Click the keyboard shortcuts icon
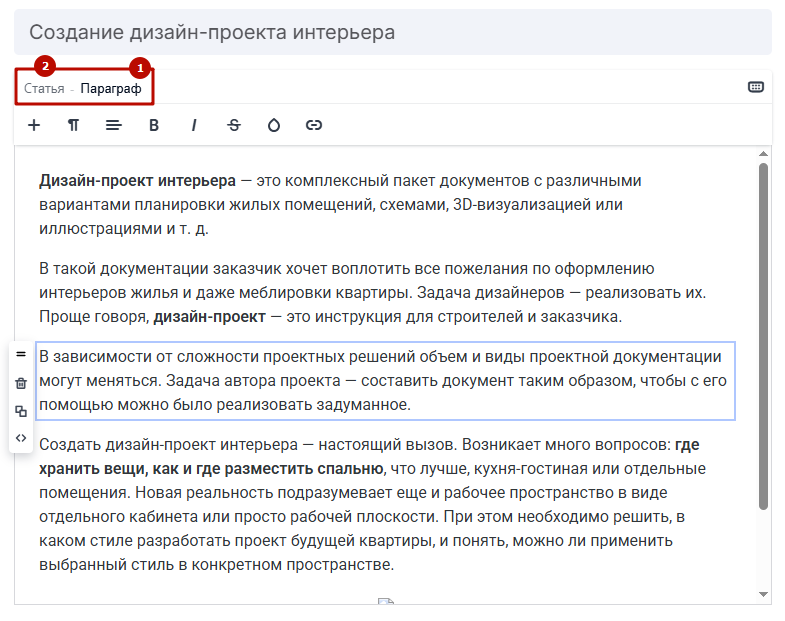The width and height of the screenshot is (785, 621). tap(756, 87)
